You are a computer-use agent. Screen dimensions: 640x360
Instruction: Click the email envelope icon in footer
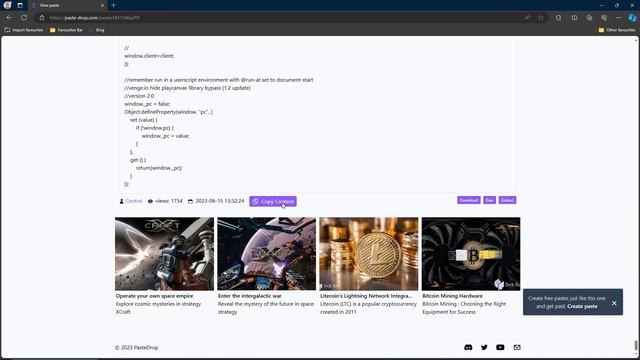[517, 347]
